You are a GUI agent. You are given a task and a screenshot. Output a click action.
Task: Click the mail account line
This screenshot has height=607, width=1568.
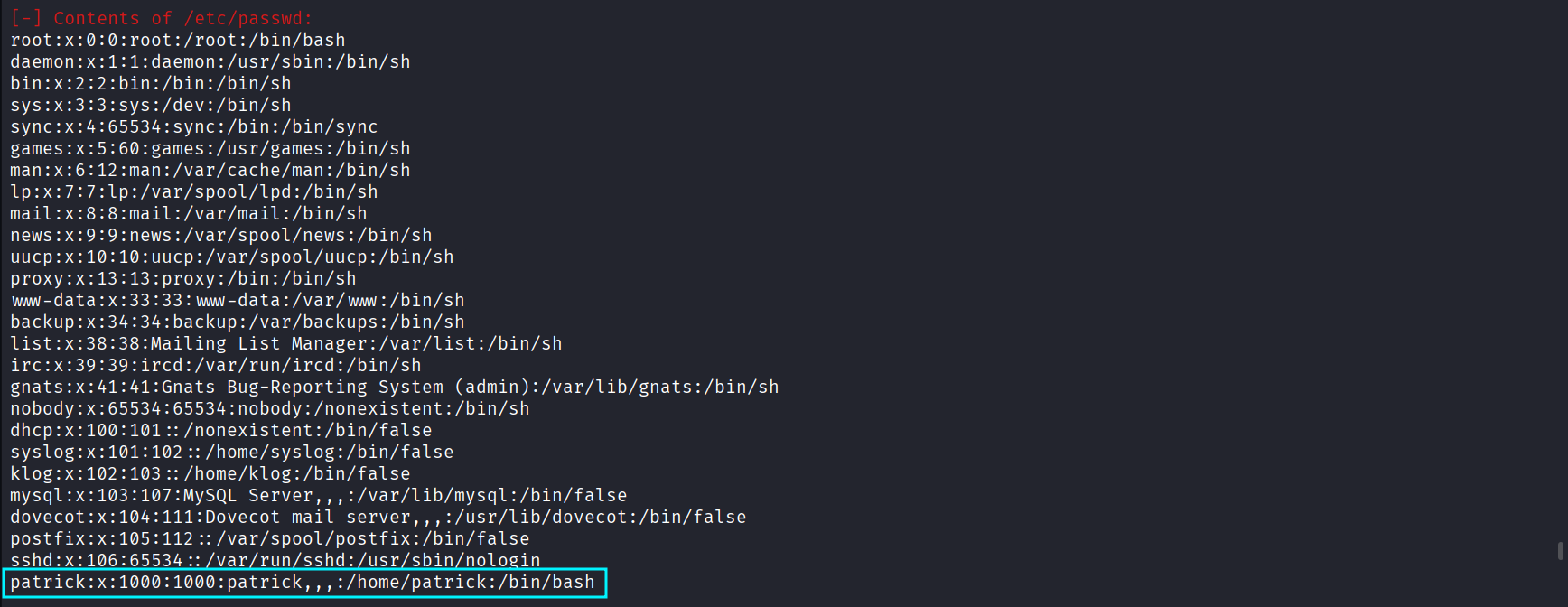[x=189, y=214]
